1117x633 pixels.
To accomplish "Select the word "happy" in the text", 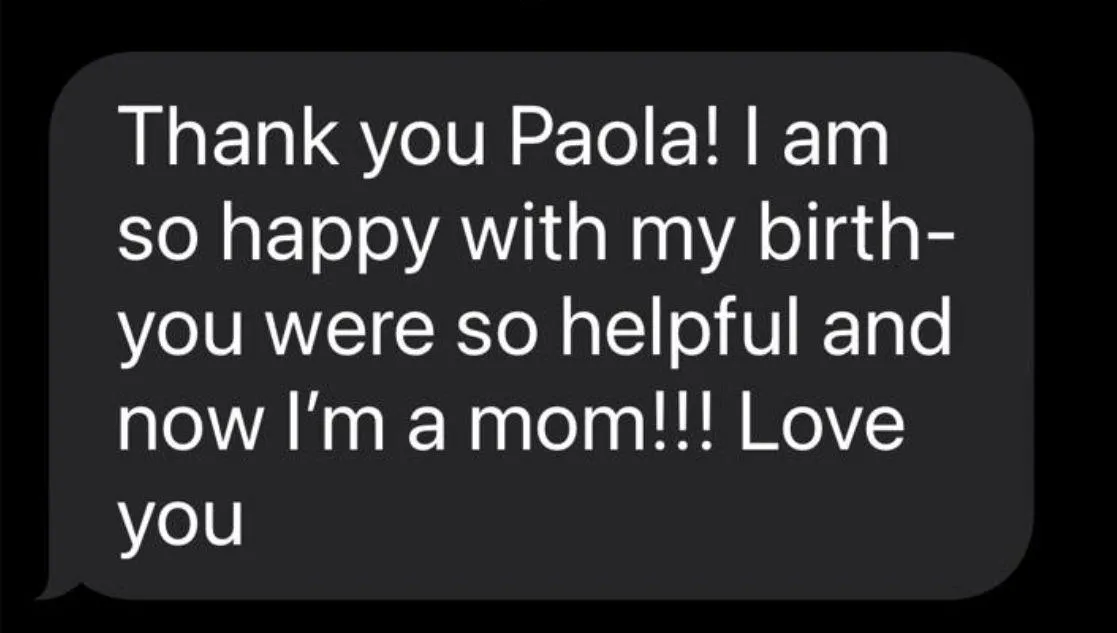I will click(x=328, y=240).
